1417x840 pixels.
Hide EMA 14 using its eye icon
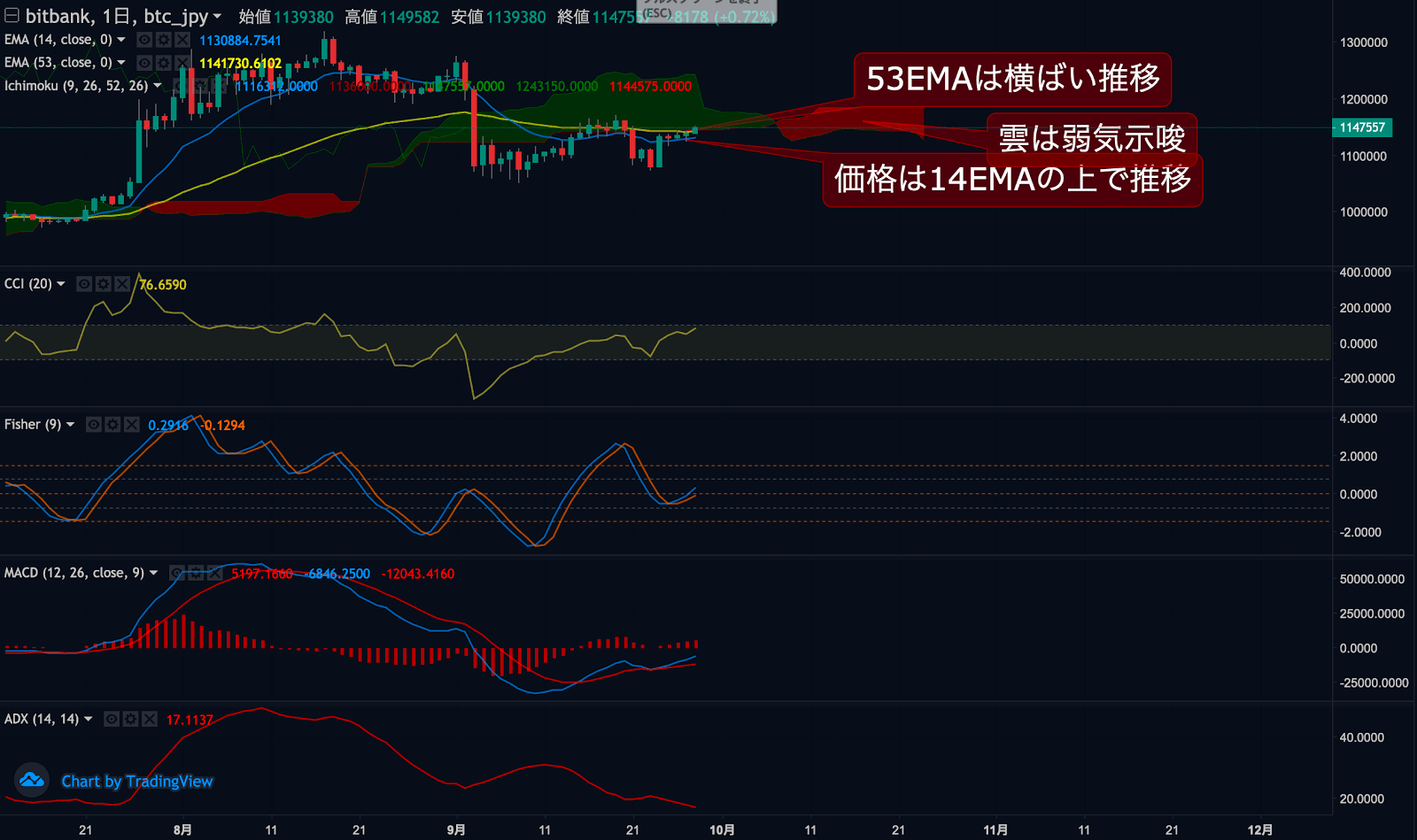click(144, 40)
